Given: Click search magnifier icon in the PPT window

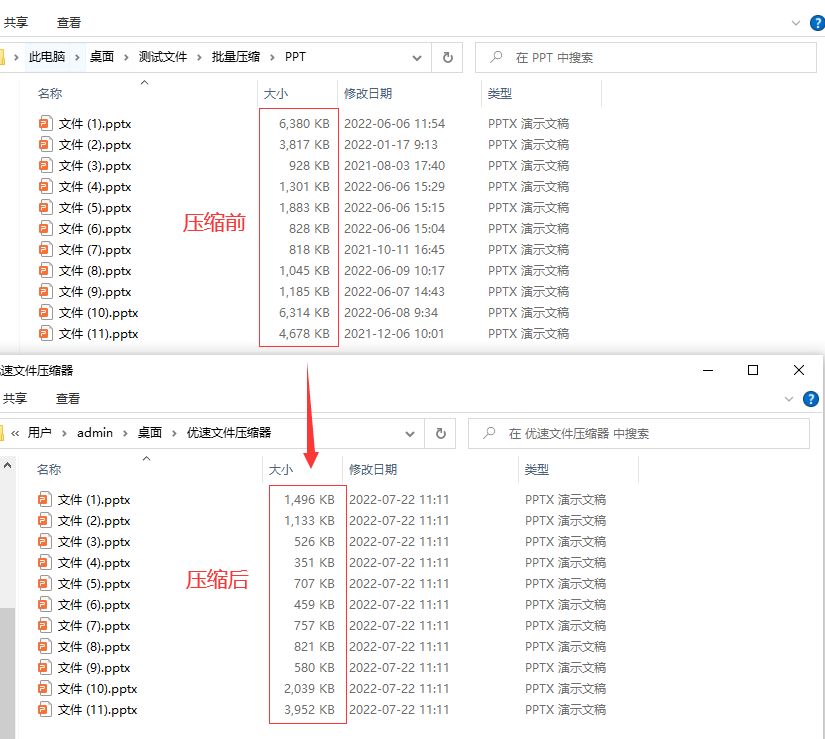Looking at the screenshot, I should tap(496, 57).
